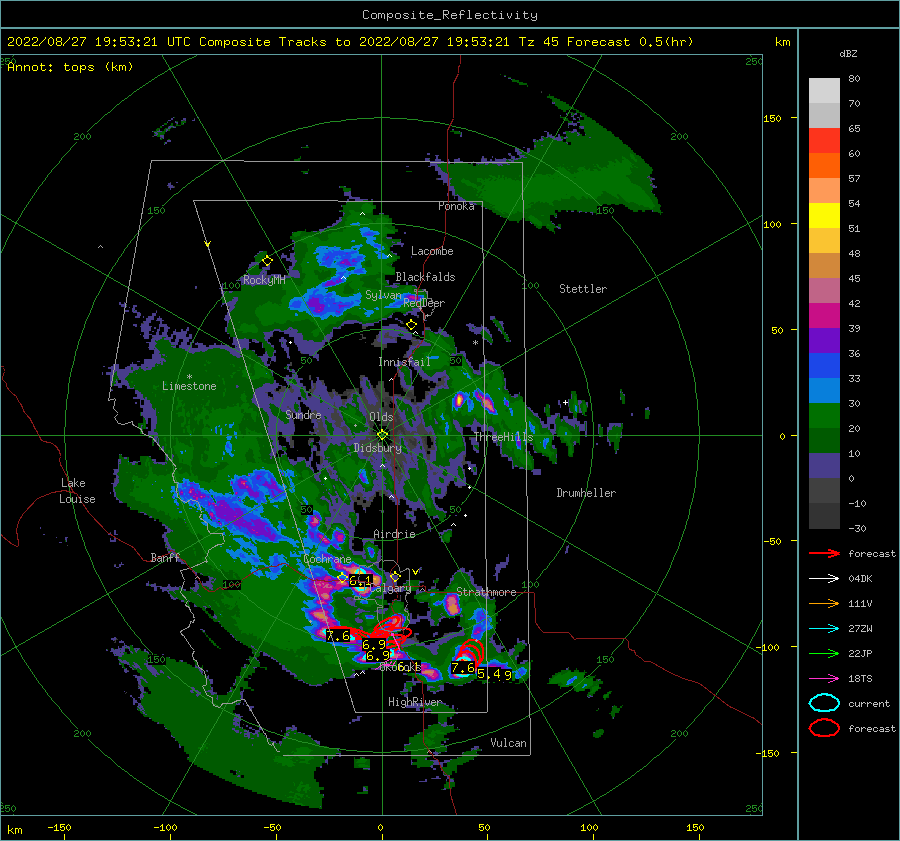The image size is (900, 841).
Task: Click the orange 111V arrow legend icon
Action: point(824,603)
